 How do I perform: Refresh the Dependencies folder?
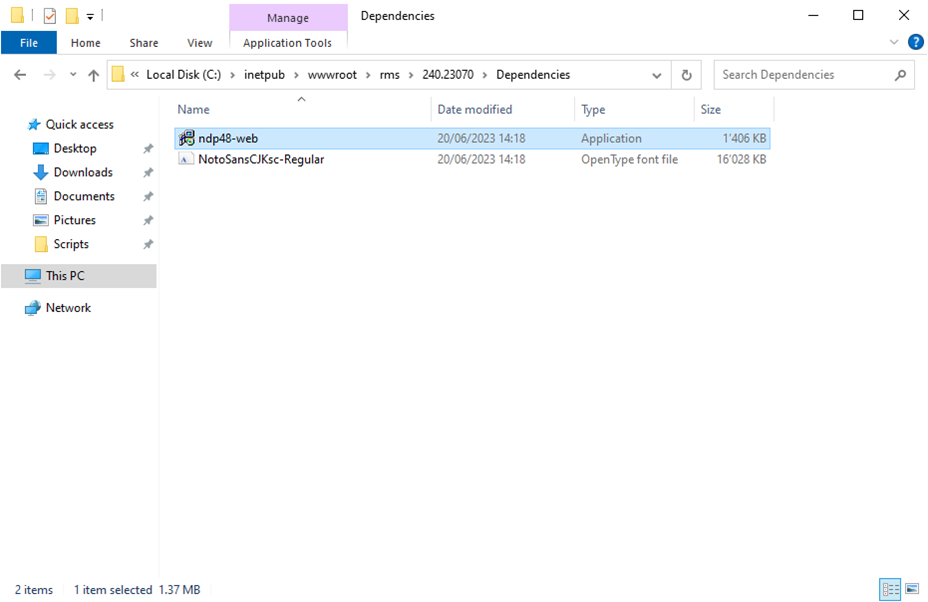687,75
